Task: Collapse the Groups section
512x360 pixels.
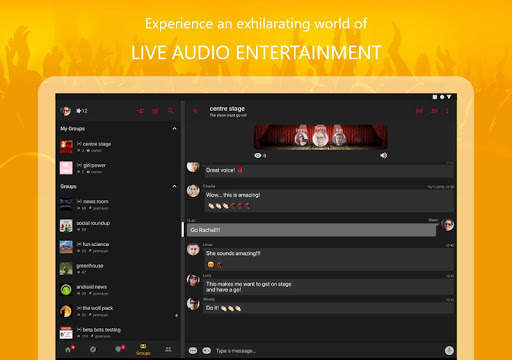Action: click(174, 186)
